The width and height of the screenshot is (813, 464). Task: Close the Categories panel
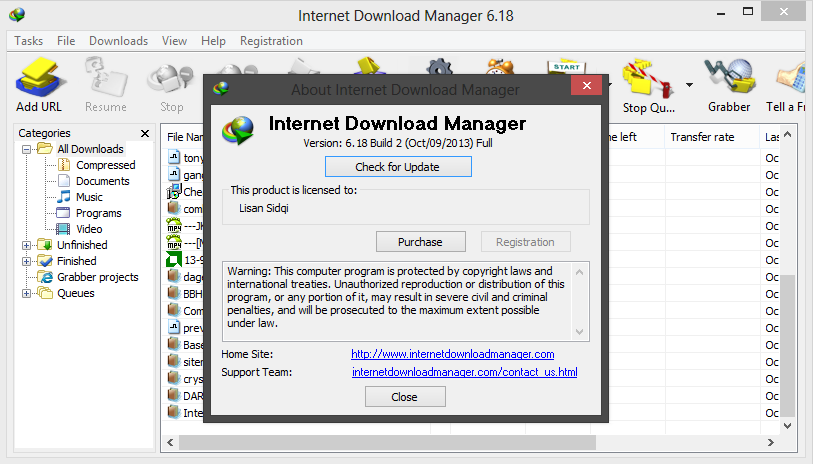[x=145, y=133]
